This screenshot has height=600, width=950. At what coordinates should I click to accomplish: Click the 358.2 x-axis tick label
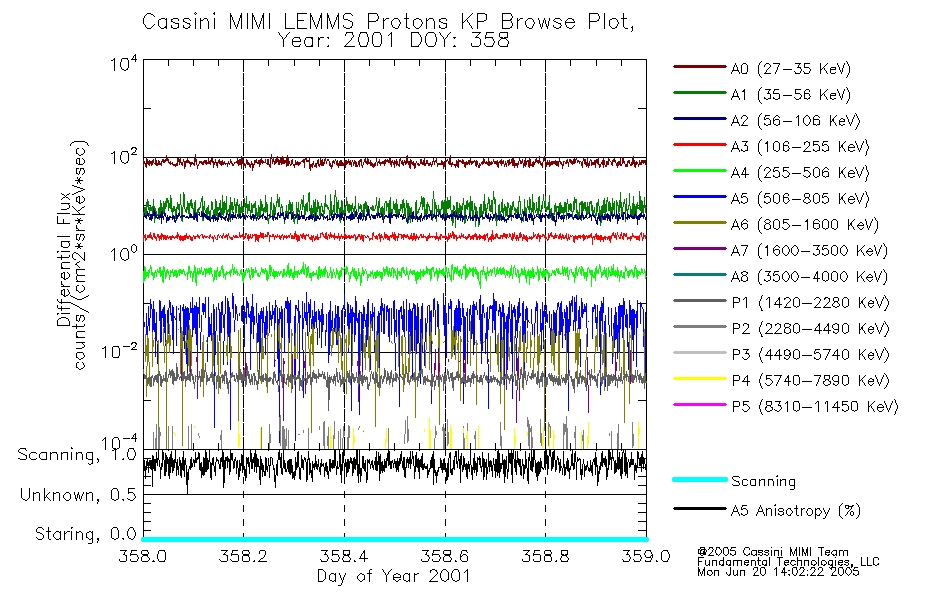(243, 556)
